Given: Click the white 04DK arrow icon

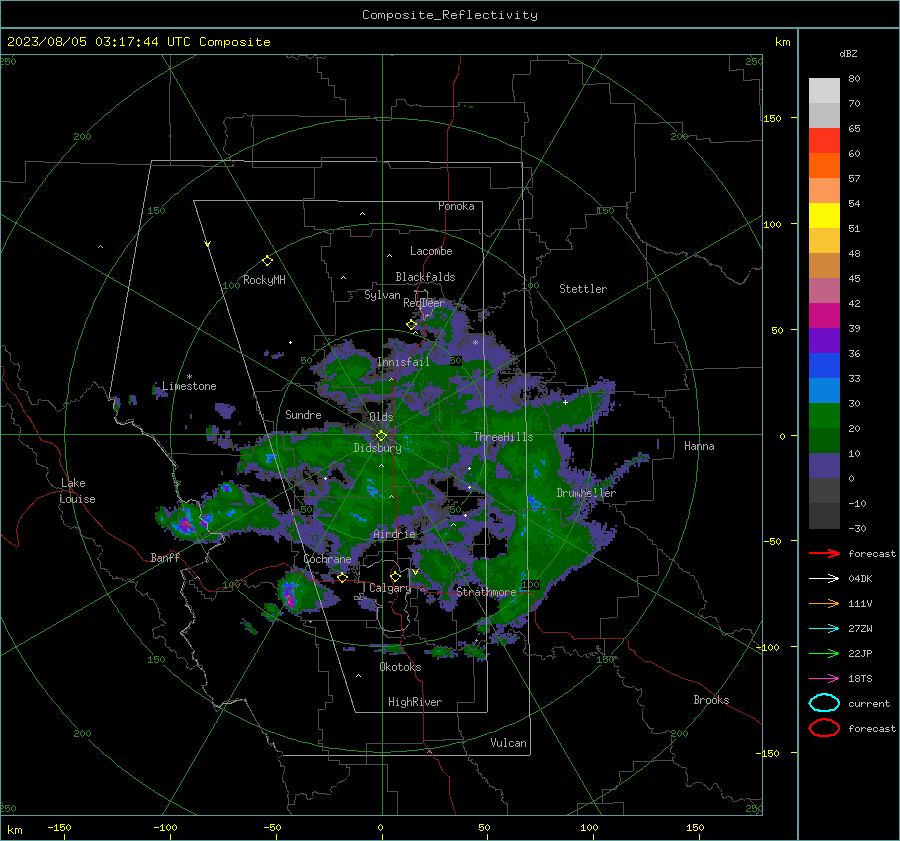Looking at the screenshot, I should point(824,578).
